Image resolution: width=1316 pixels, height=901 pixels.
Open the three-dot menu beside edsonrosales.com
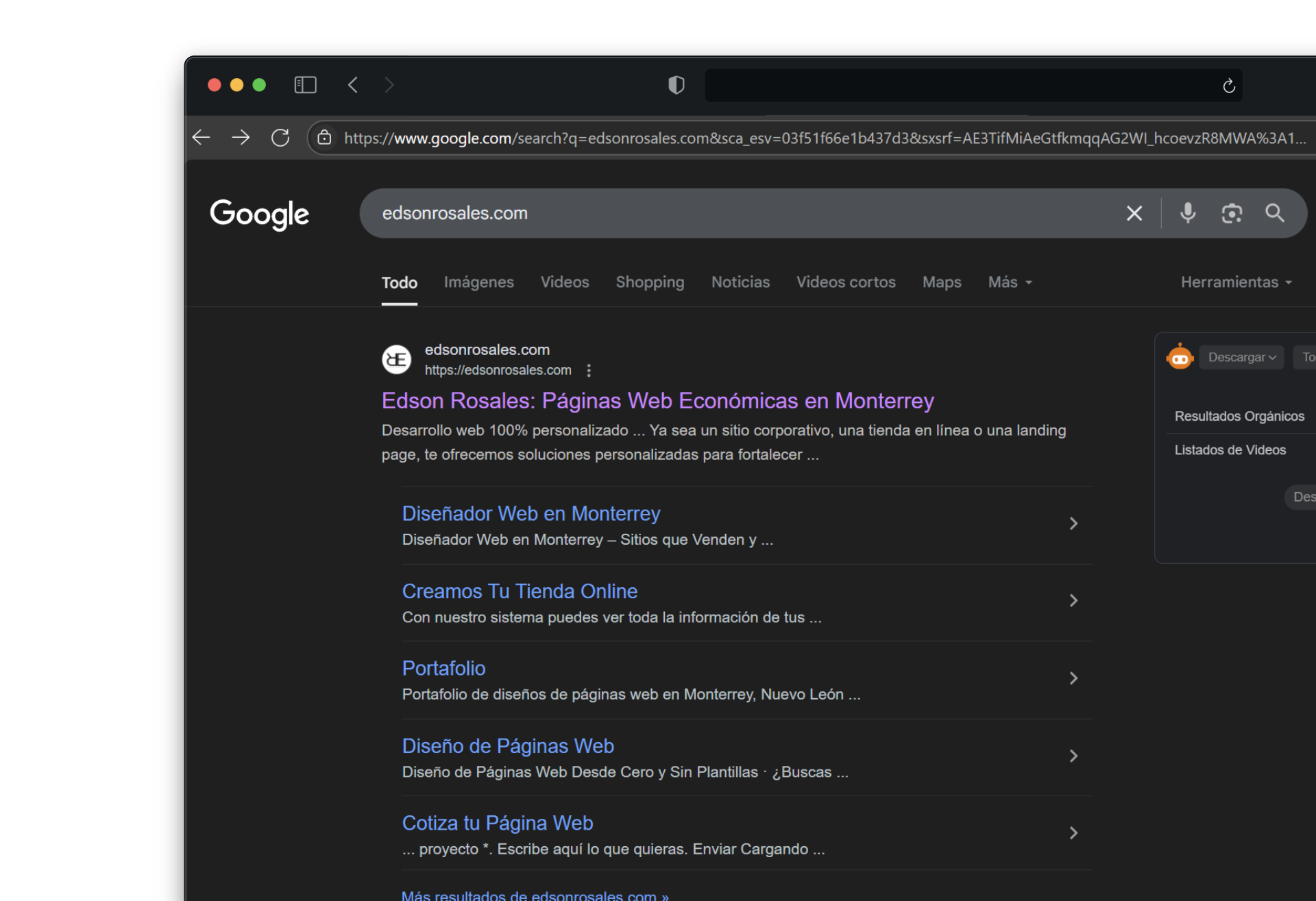[589, 371]
